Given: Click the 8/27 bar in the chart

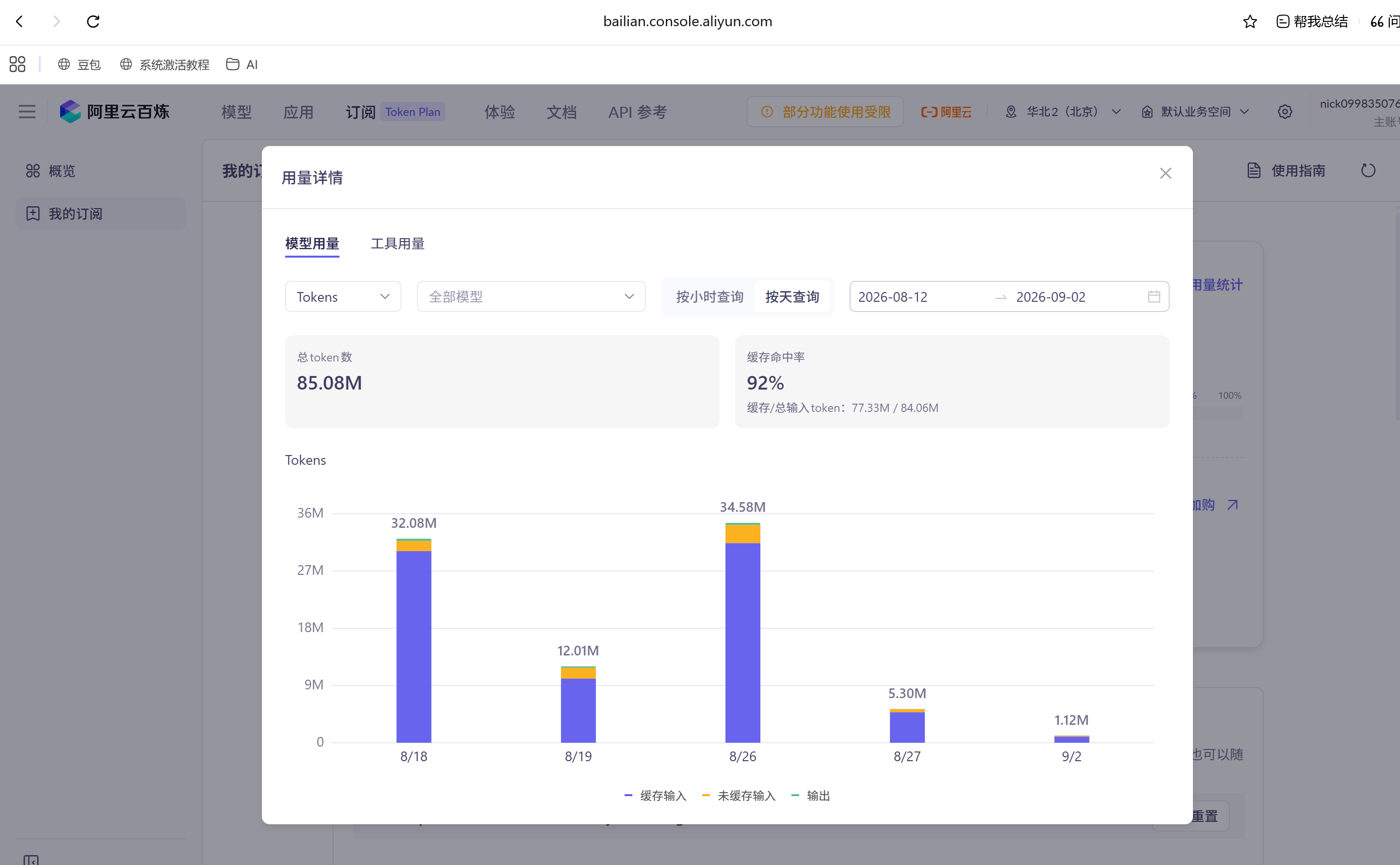Looking at the screenshot, I should pos(907,725).
